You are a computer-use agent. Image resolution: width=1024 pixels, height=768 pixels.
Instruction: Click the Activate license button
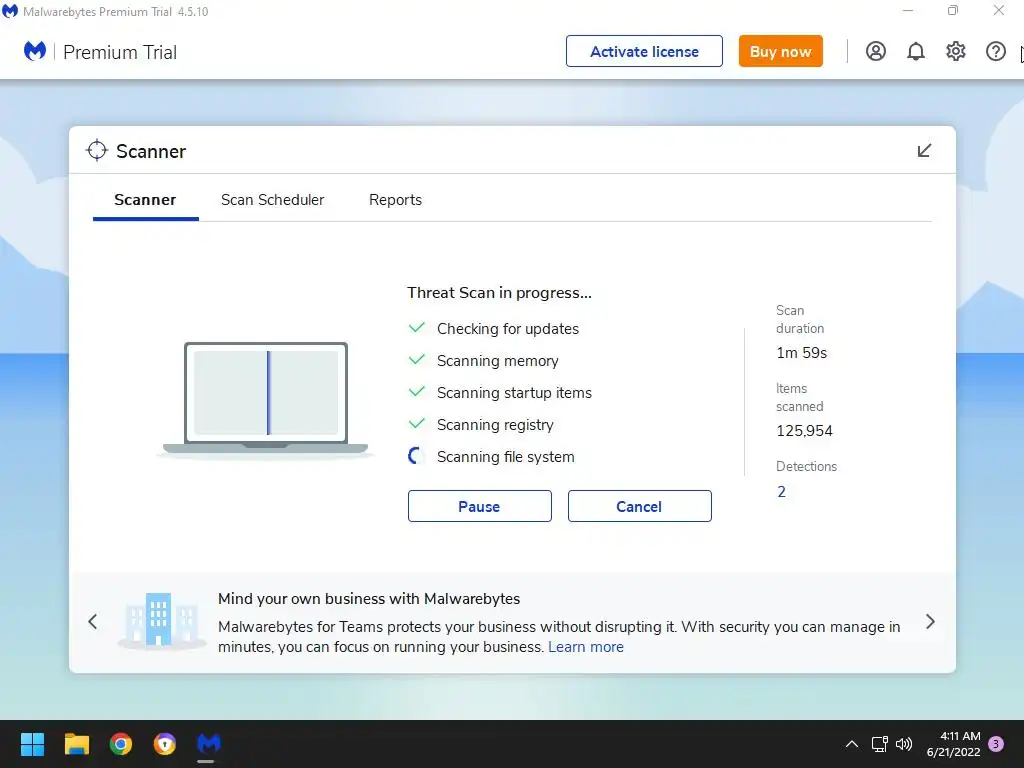(x=644, y=51)
